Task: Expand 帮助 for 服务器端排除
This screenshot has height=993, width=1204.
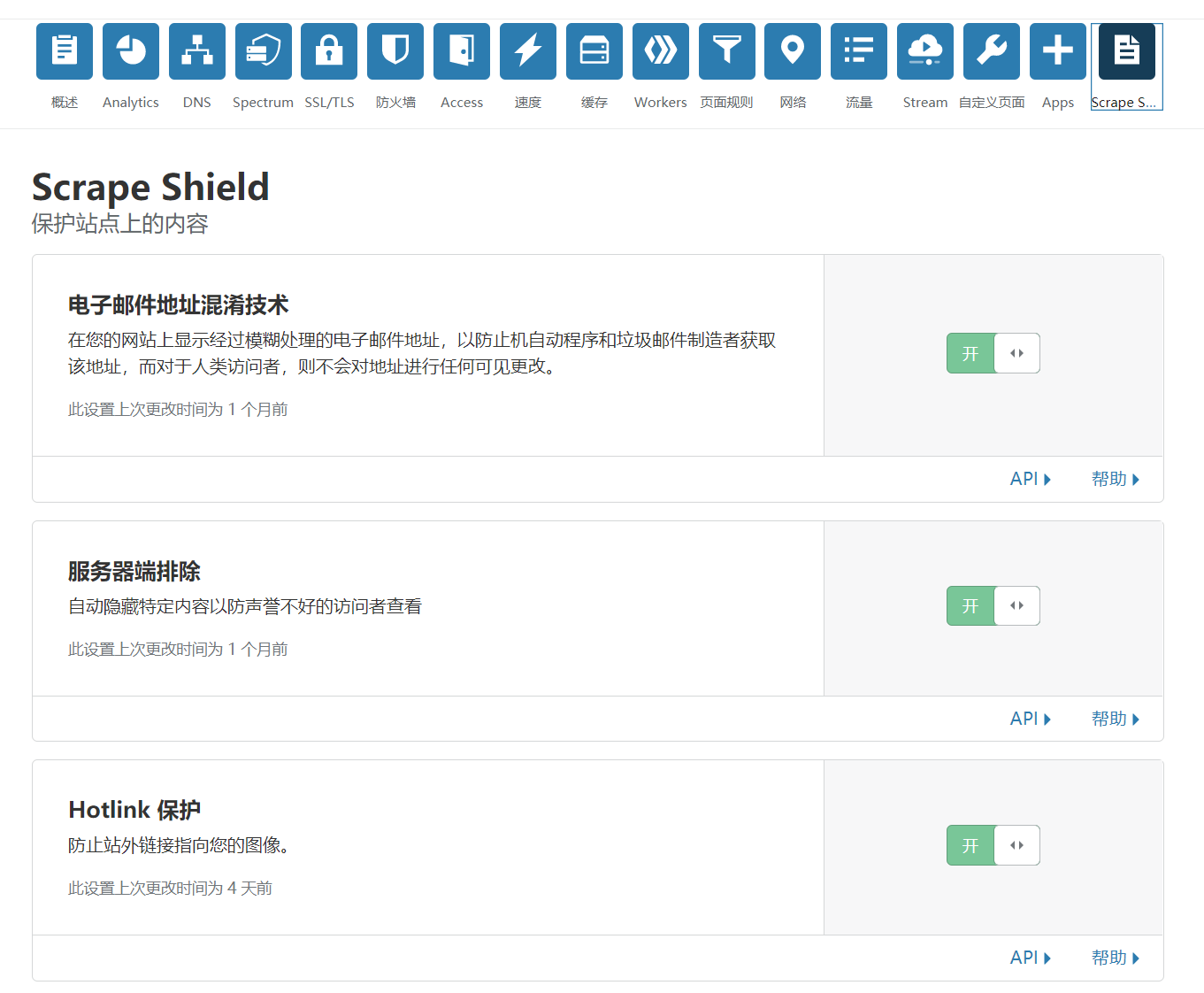Action: coord(1116,719)
